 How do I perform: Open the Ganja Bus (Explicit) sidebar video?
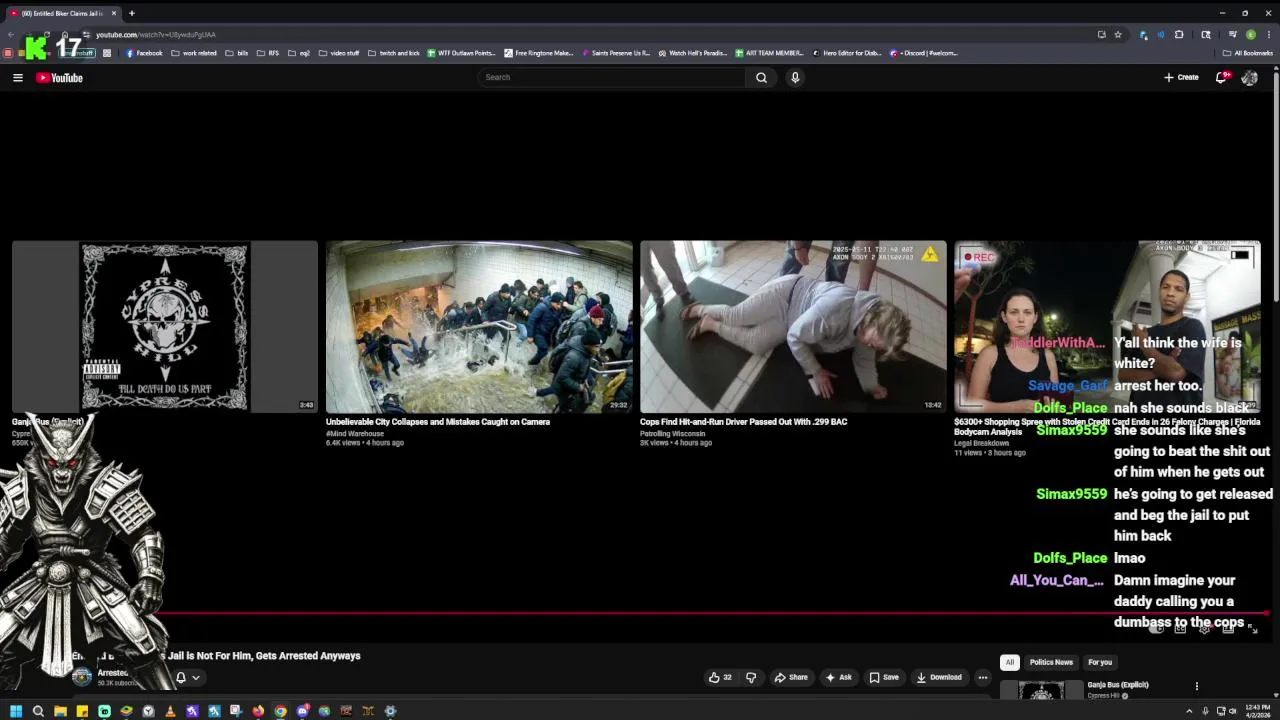tap(1118, 685)
